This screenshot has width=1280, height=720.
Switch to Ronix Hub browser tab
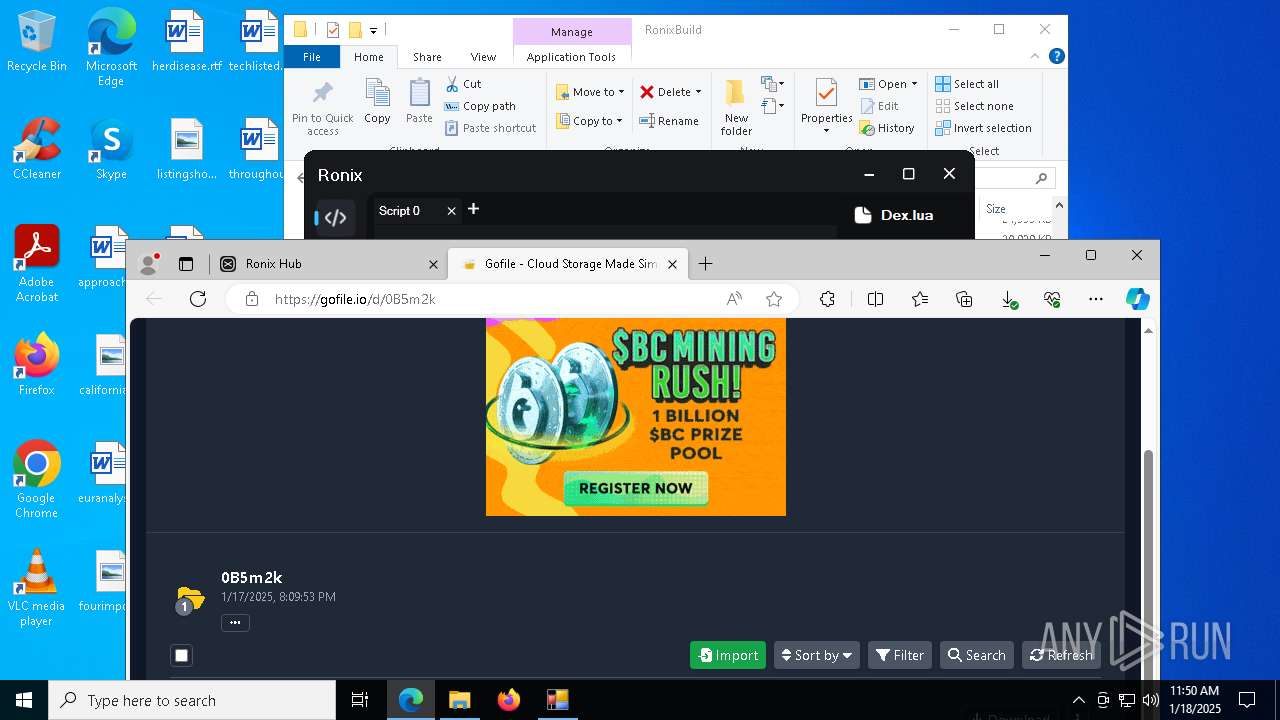(x=328, y=264)
